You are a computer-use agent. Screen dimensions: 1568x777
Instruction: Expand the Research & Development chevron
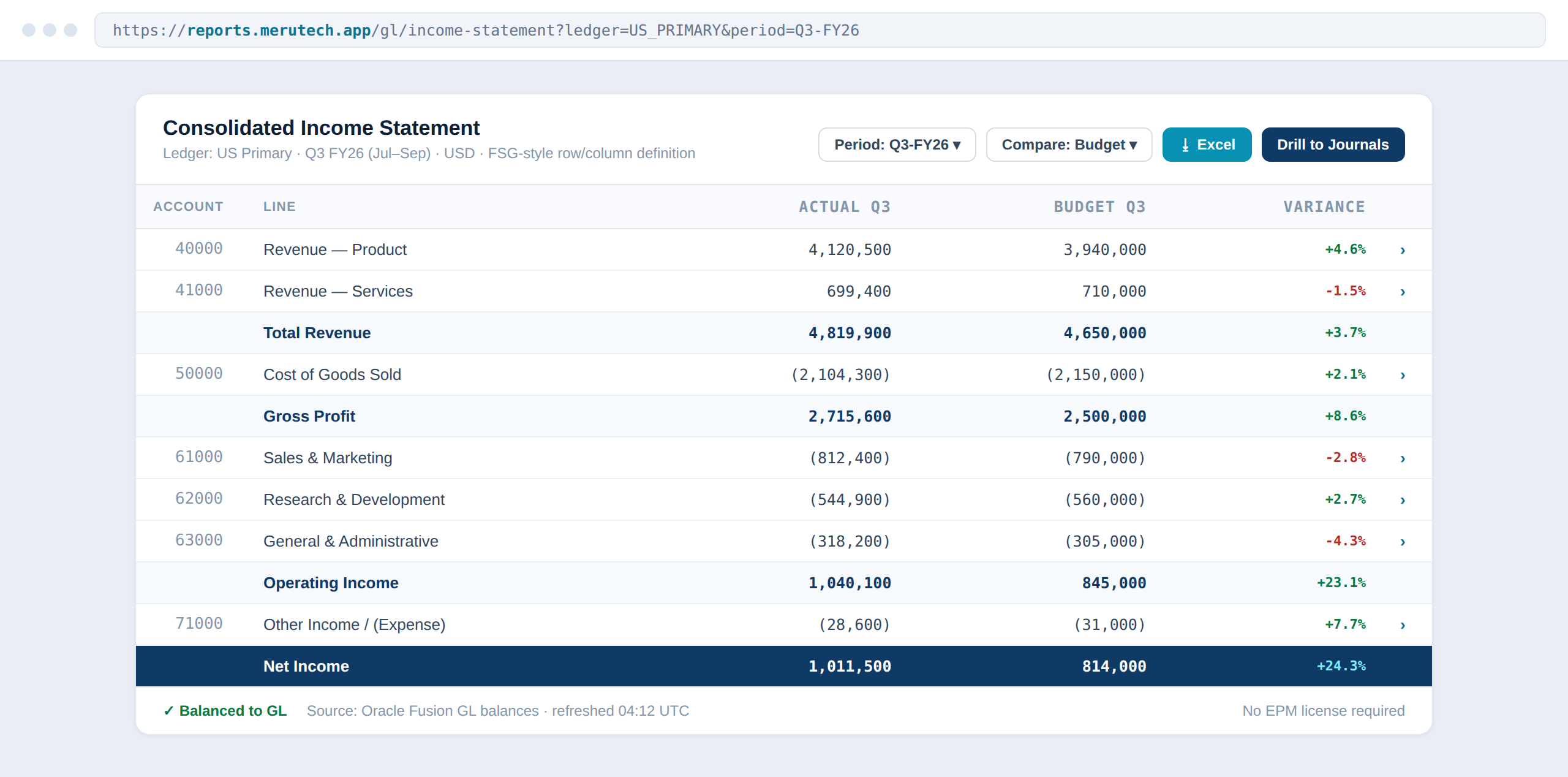1403,500
